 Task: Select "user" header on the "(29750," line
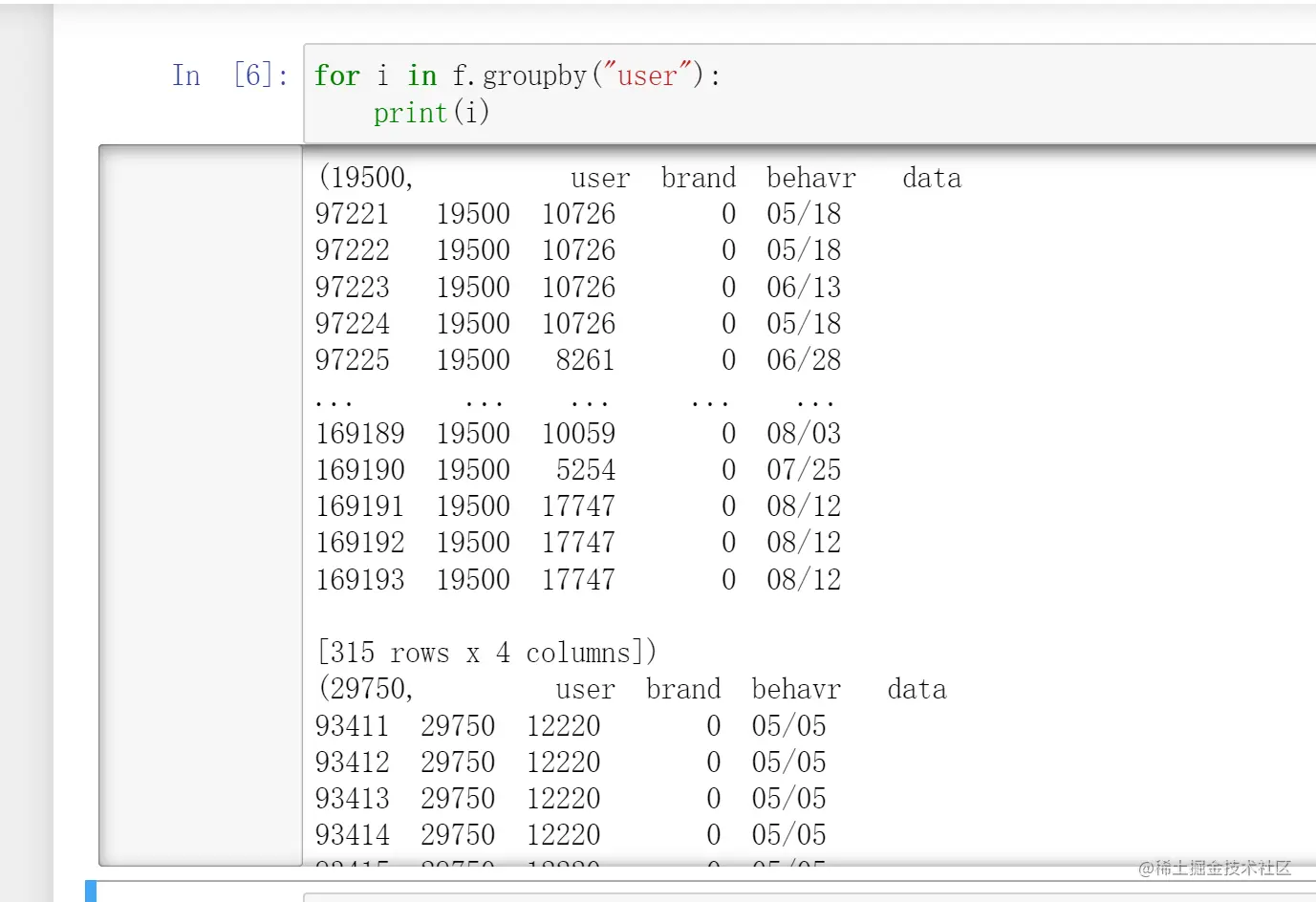[x=585, y=689]
